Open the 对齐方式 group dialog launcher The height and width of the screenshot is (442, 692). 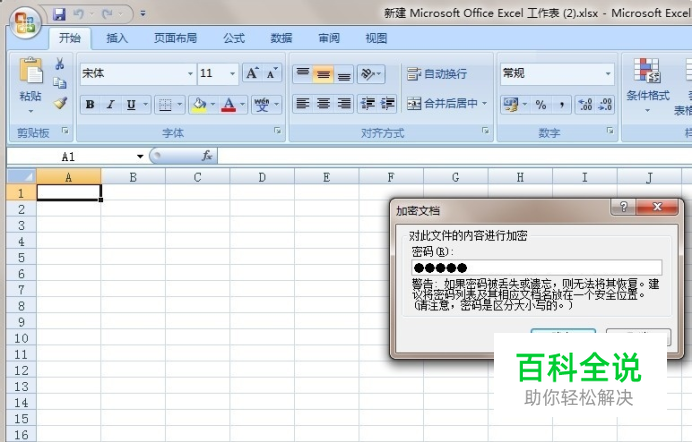coord(485,131)
